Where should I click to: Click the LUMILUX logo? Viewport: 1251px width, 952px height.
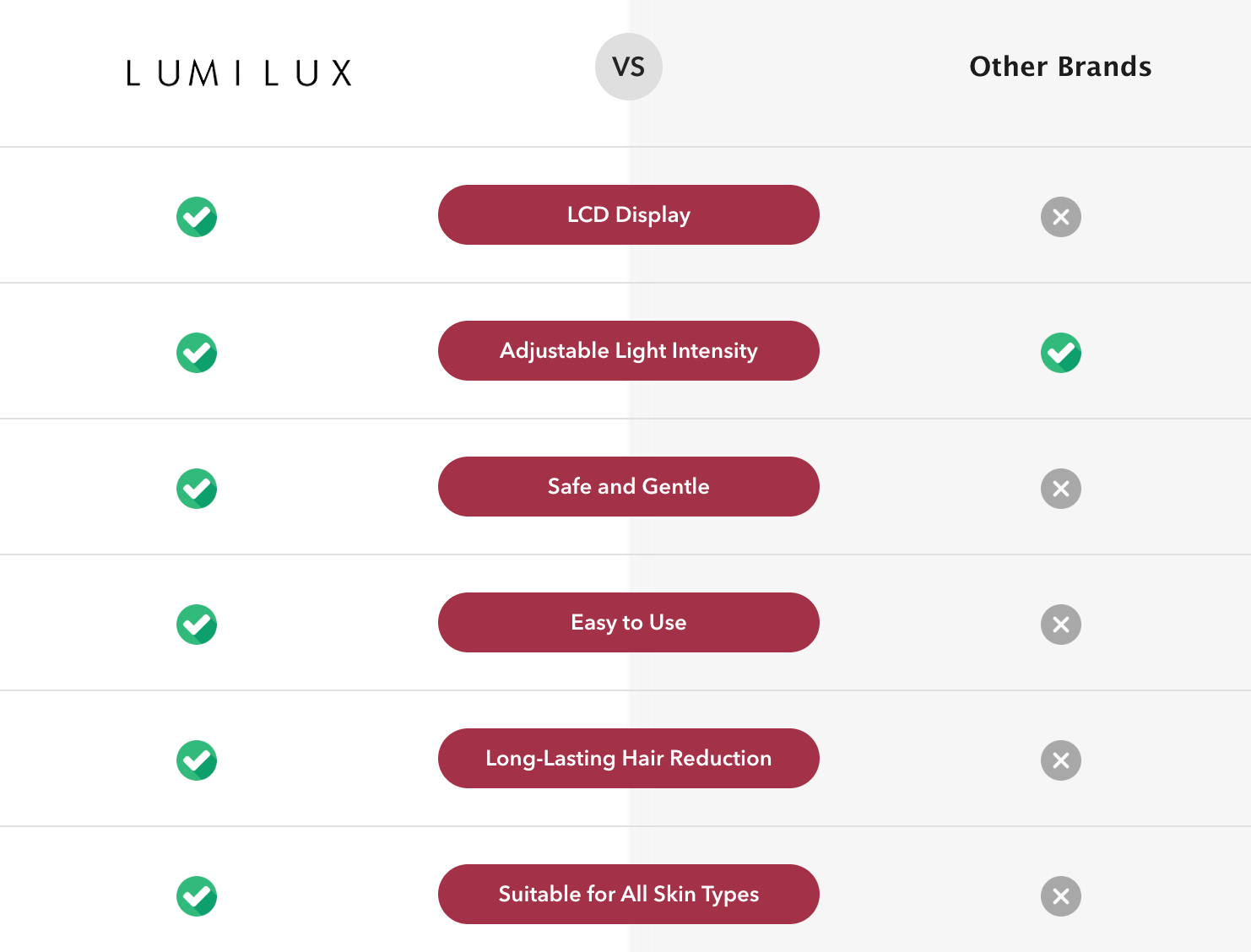tap(239, 73)
